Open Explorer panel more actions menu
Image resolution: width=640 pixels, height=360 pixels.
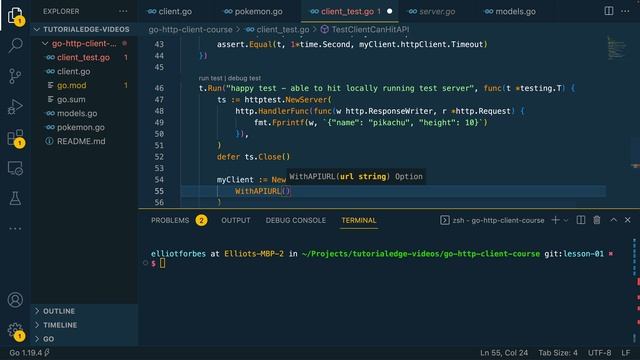pos(123,11)
